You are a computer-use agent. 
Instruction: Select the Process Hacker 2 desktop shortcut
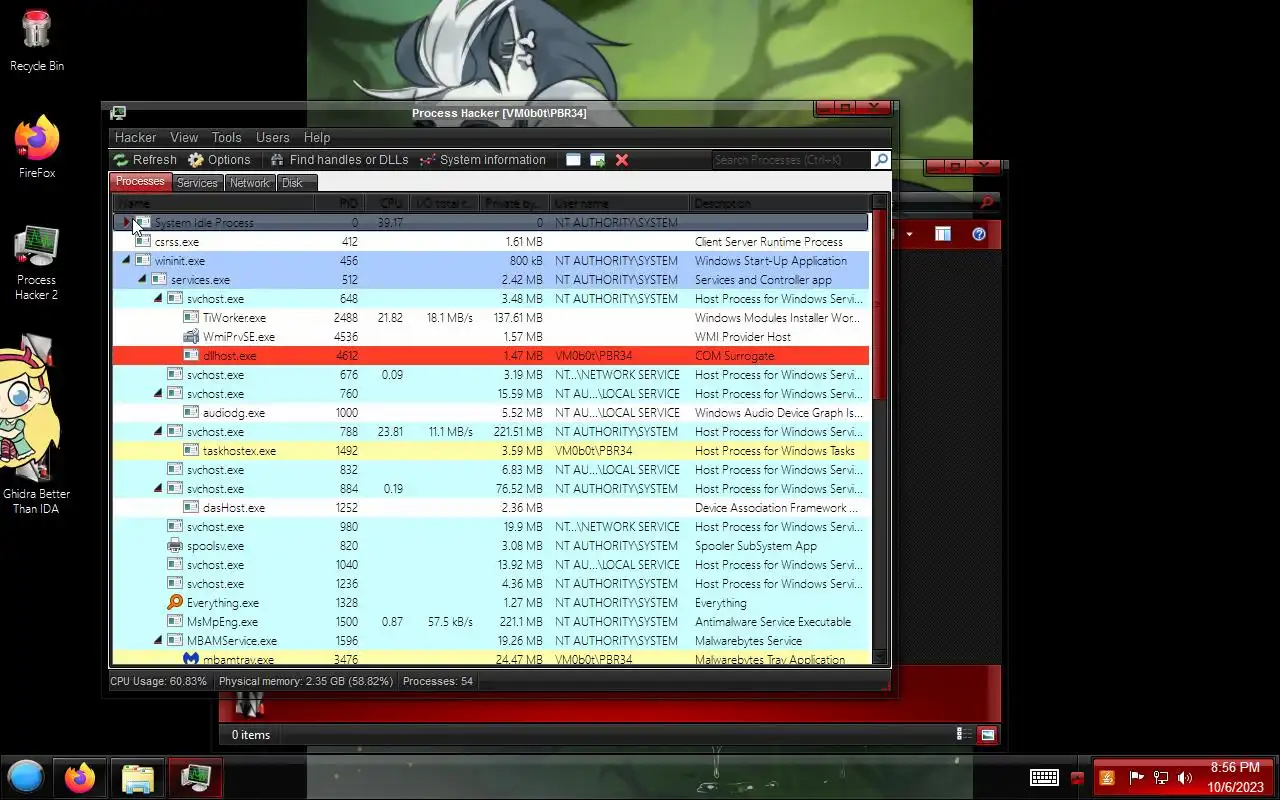pyautogui.click(x=36, y=263)
